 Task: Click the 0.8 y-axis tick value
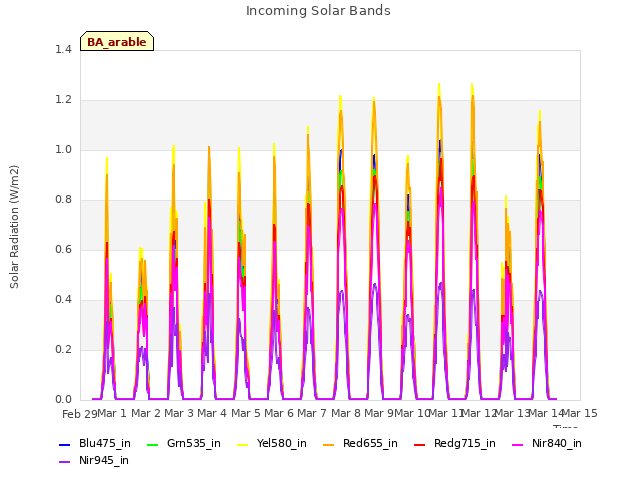click(63, 200)
